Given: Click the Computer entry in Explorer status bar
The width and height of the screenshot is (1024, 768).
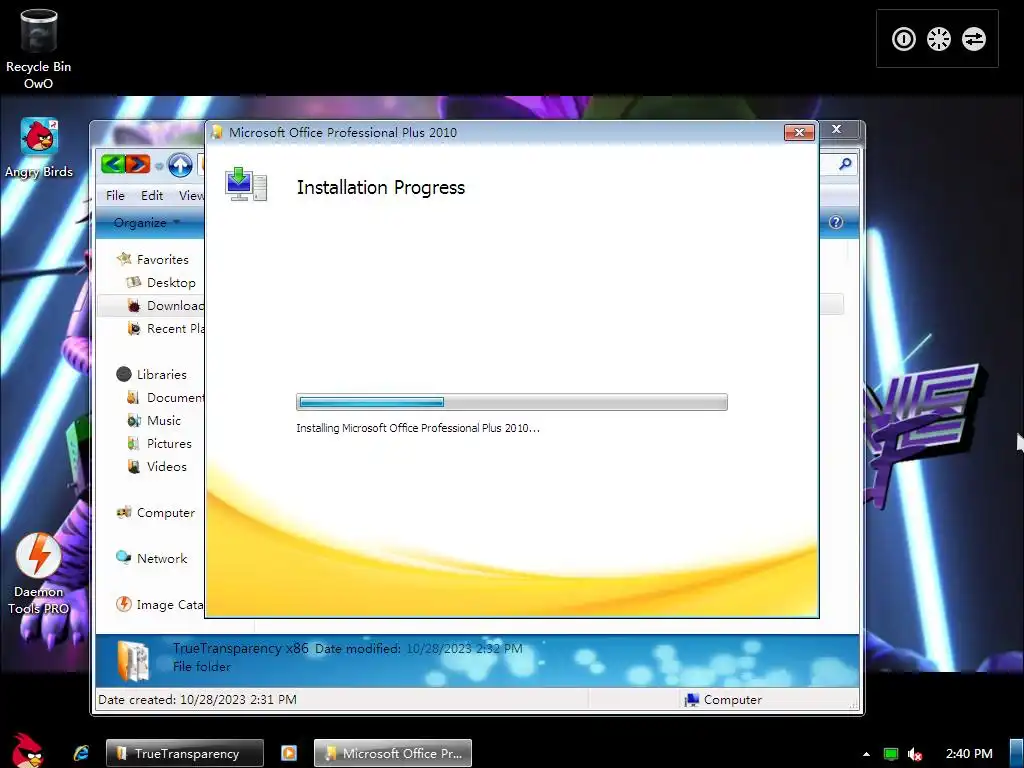Looking at the screenshot, I should point(723,699).
